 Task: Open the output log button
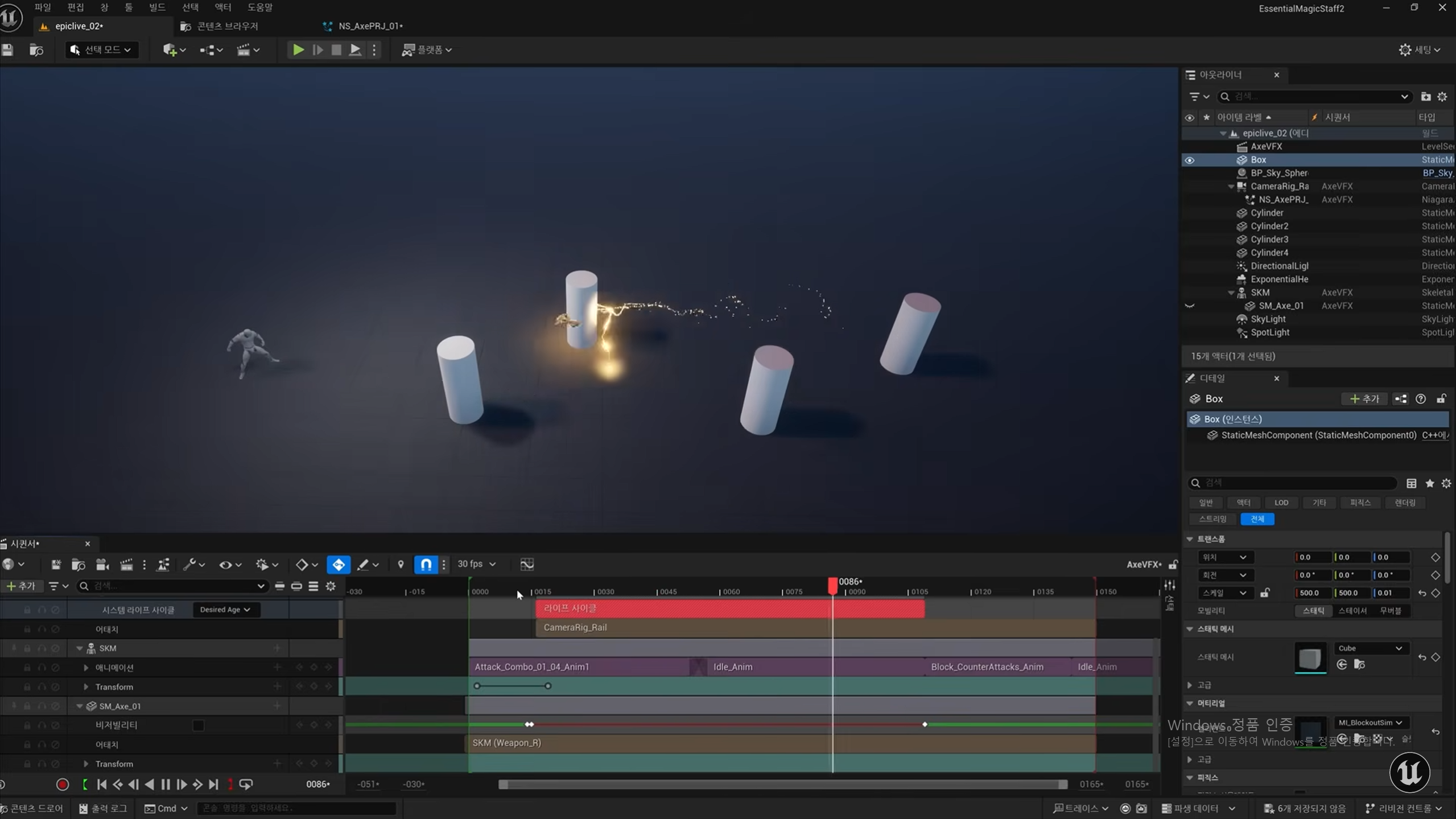pyautogui.click(x=104, y=808)
